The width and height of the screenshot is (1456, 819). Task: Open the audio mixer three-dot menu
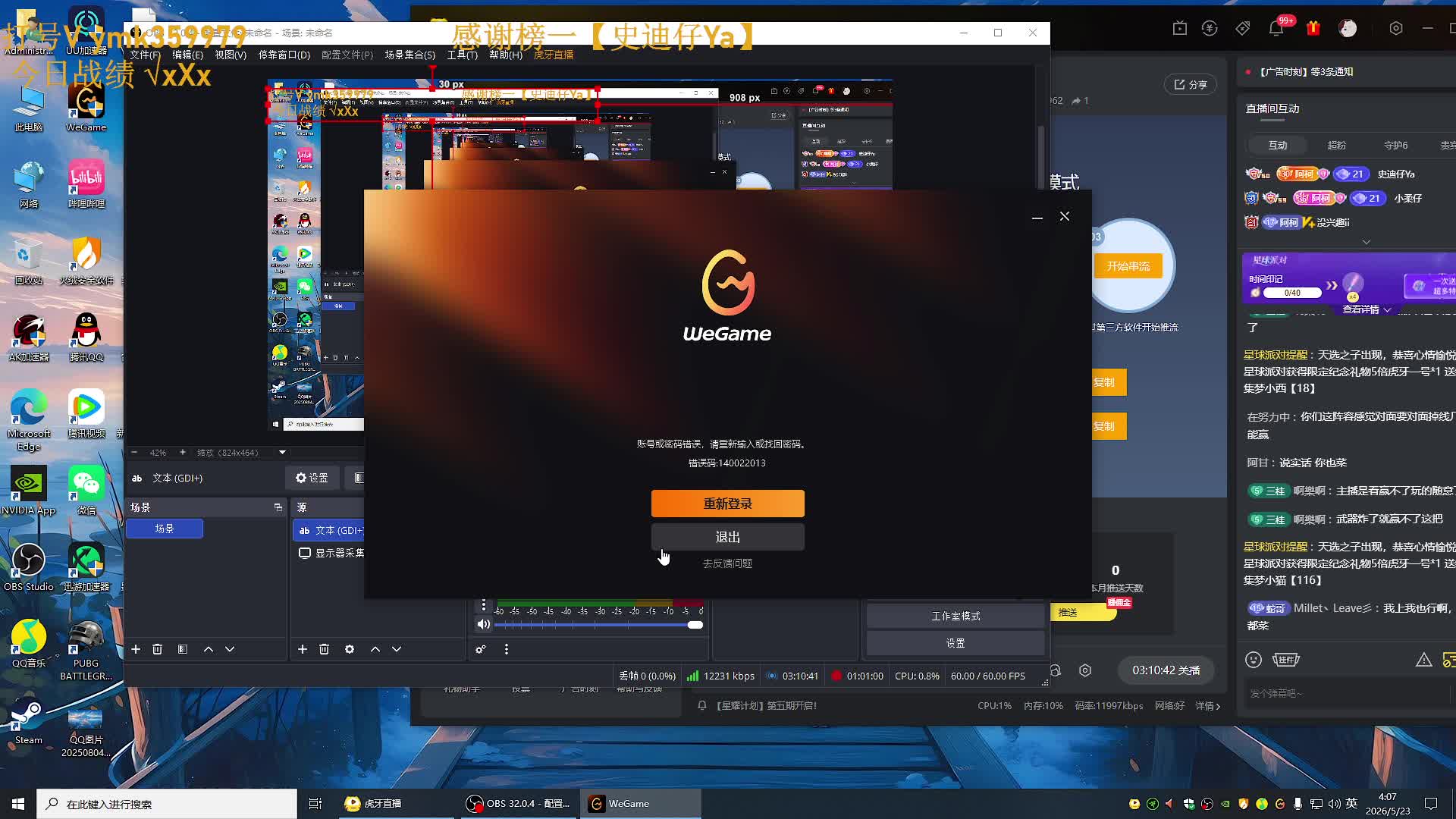507,649
